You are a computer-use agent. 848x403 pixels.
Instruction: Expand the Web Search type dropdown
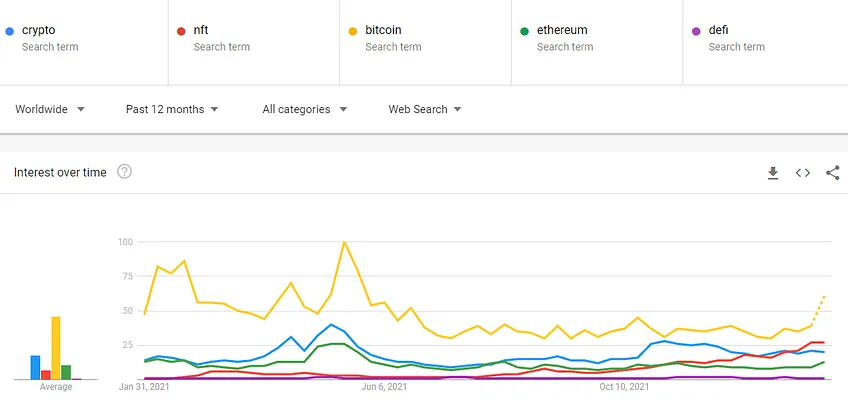pos(425,109)
